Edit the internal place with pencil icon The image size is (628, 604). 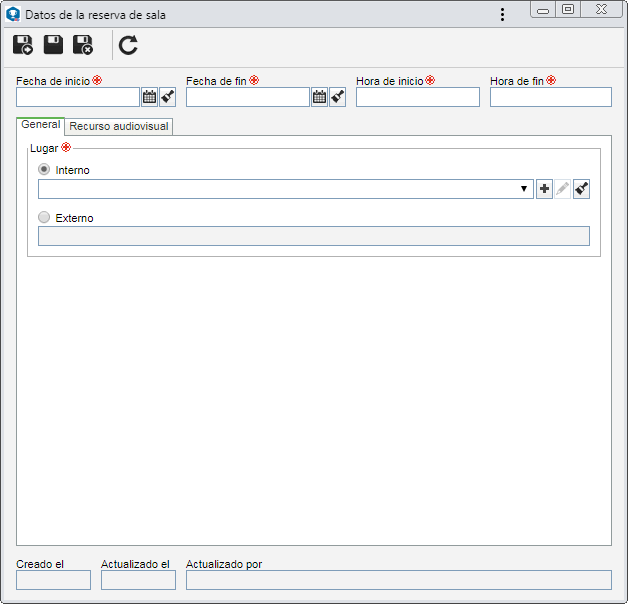[563, 189]
